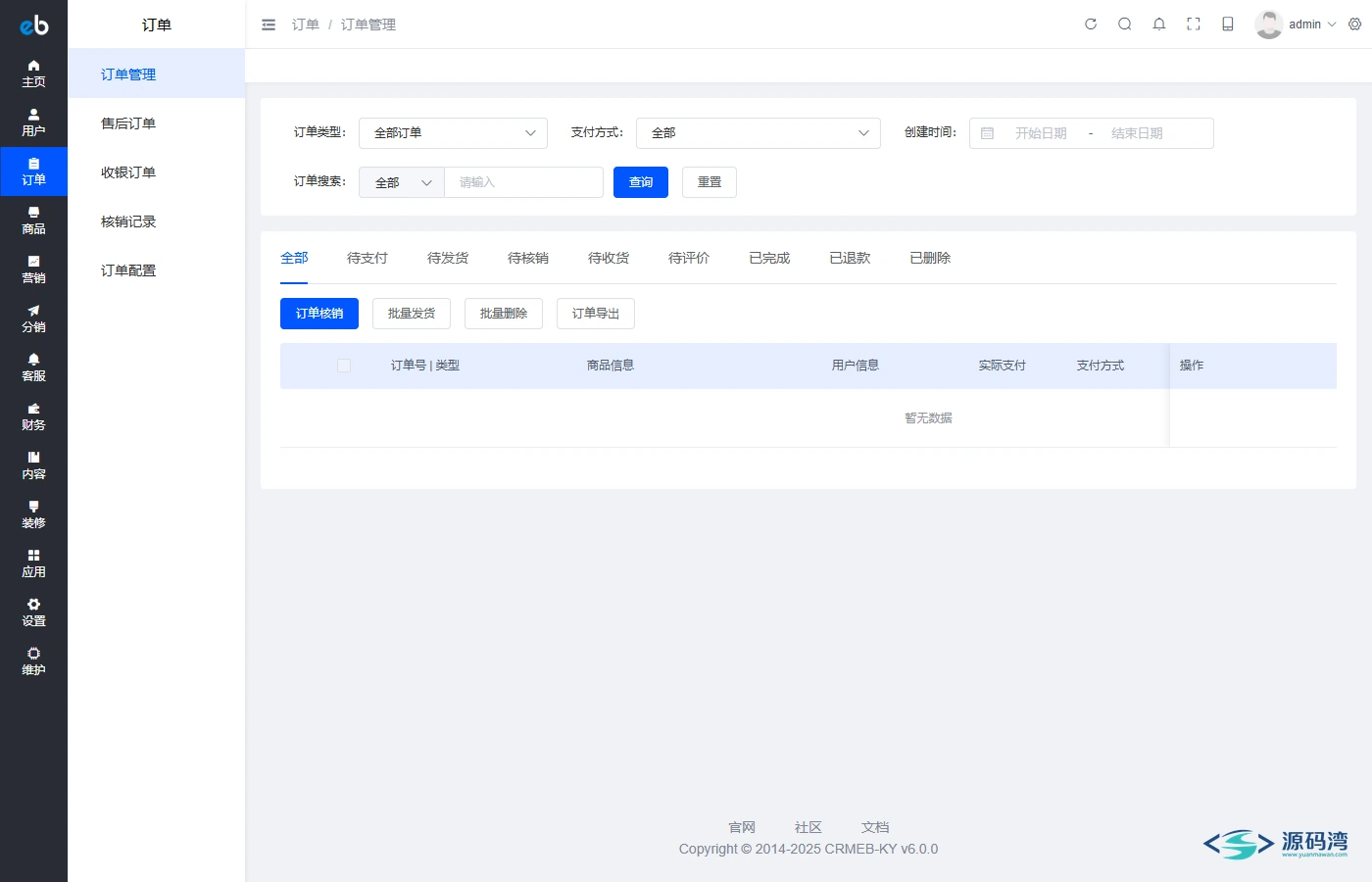Switch to the 待支付 tab

coord(367,258)
